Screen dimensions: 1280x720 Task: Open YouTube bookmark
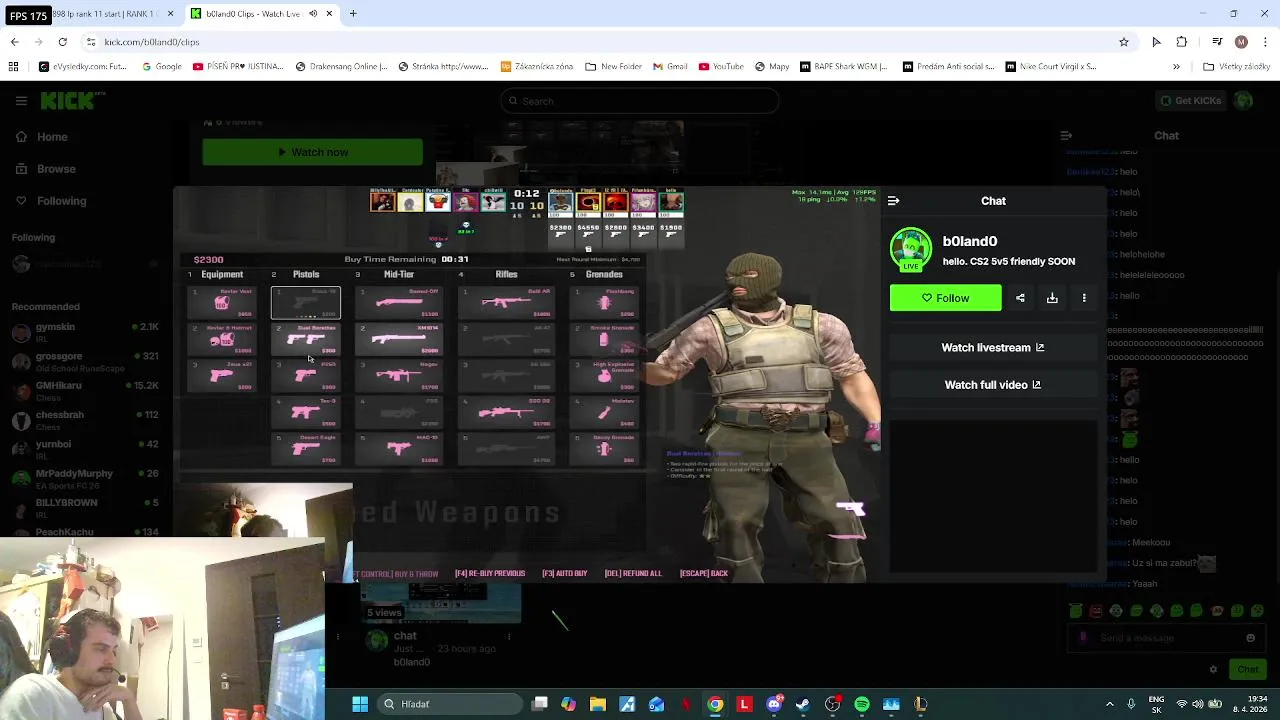721,67
